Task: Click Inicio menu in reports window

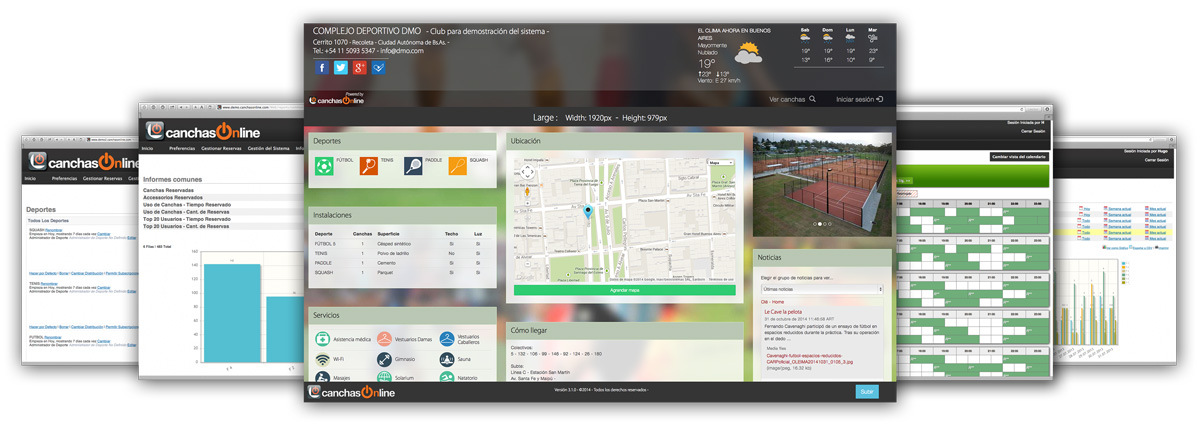Action: click(x=147, y=148)
